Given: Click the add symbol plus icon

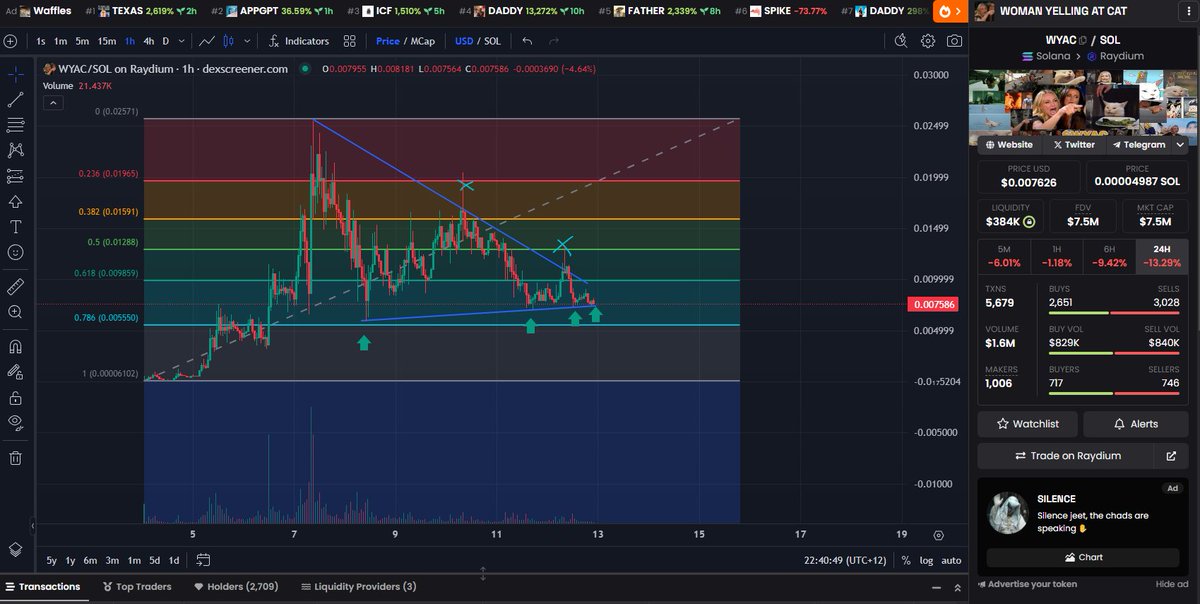Looking at the screenshot, I should click(11, 41).
